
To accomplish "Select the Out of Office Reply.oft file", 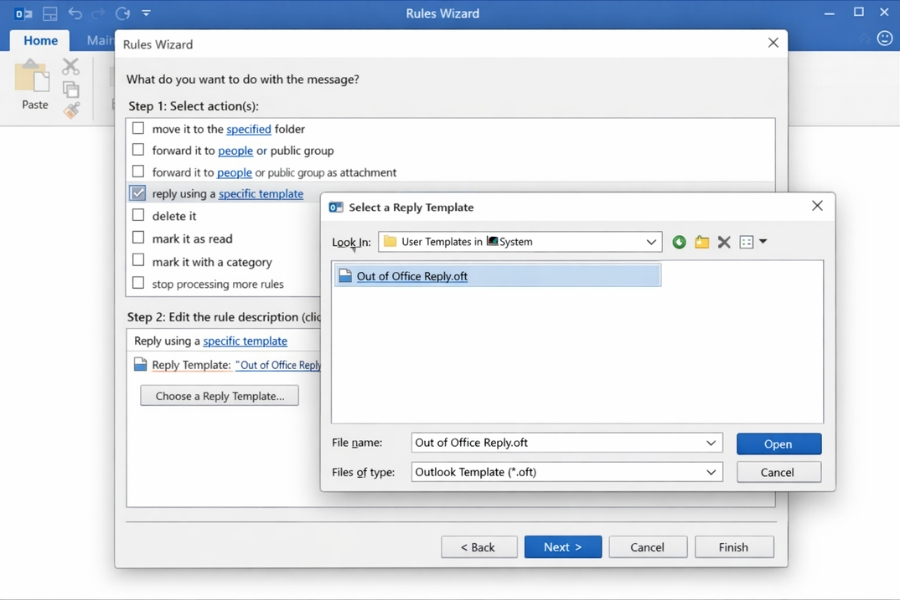I will 411,276.
